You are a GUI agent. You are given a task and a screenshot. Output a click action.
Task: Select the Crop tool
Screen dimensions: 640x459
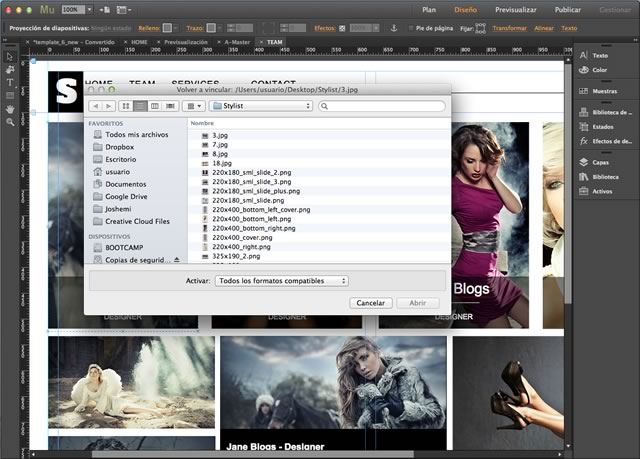click(x=10, y=70)
